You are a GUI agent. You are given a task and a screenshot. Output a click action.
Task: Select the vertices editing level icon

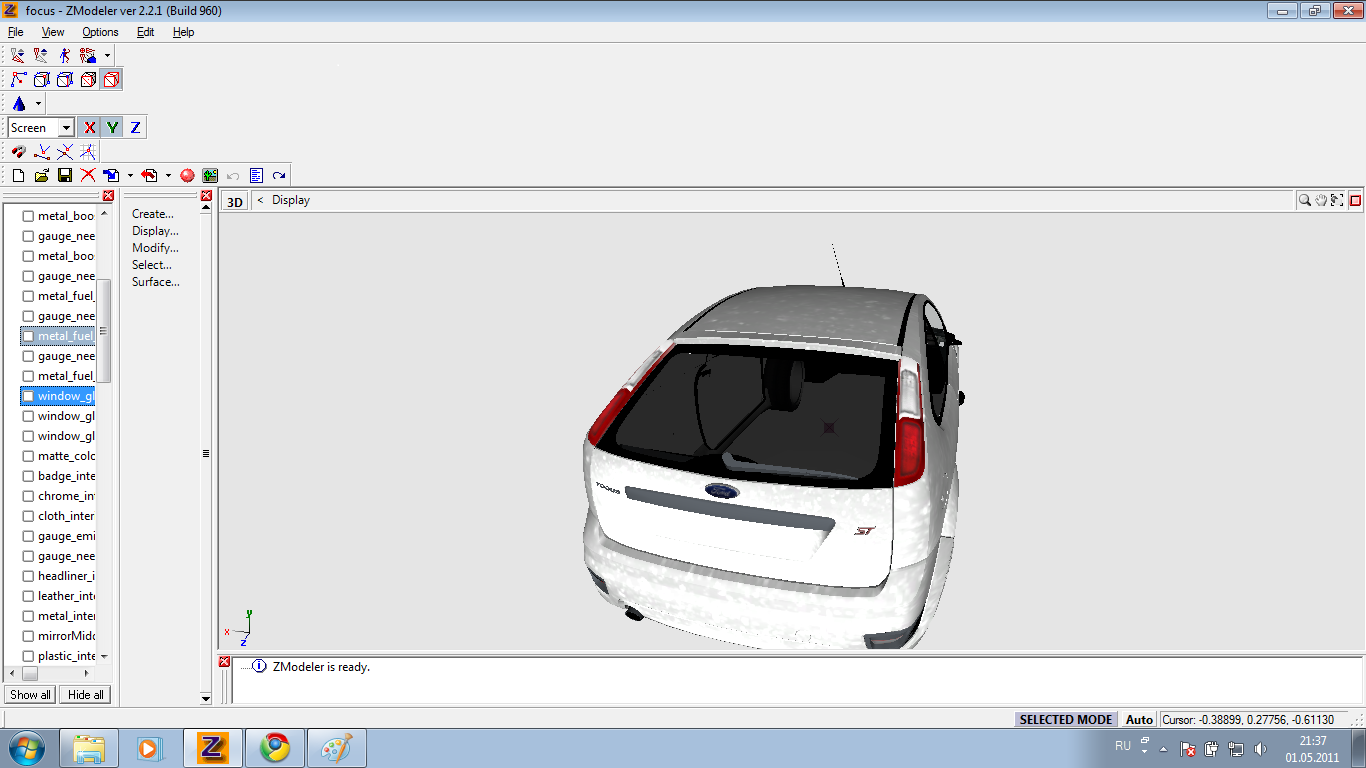pos(18,79)
